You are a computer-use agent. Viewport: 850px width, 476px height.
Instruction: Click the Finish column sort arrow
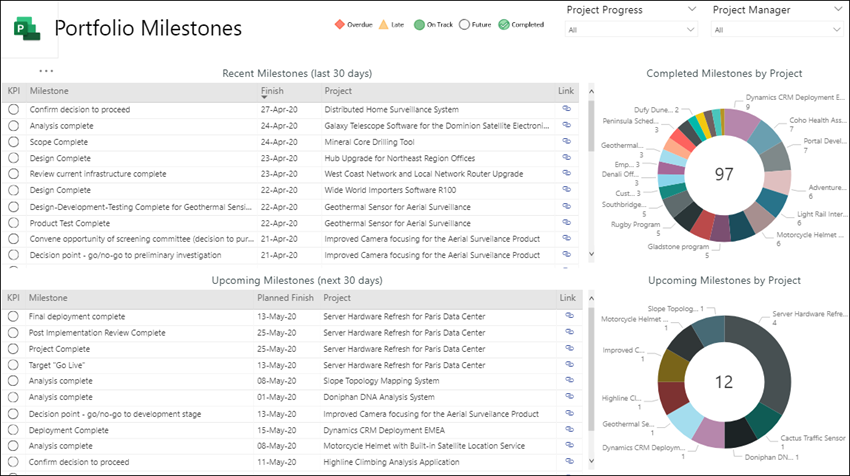pos(264,98)
